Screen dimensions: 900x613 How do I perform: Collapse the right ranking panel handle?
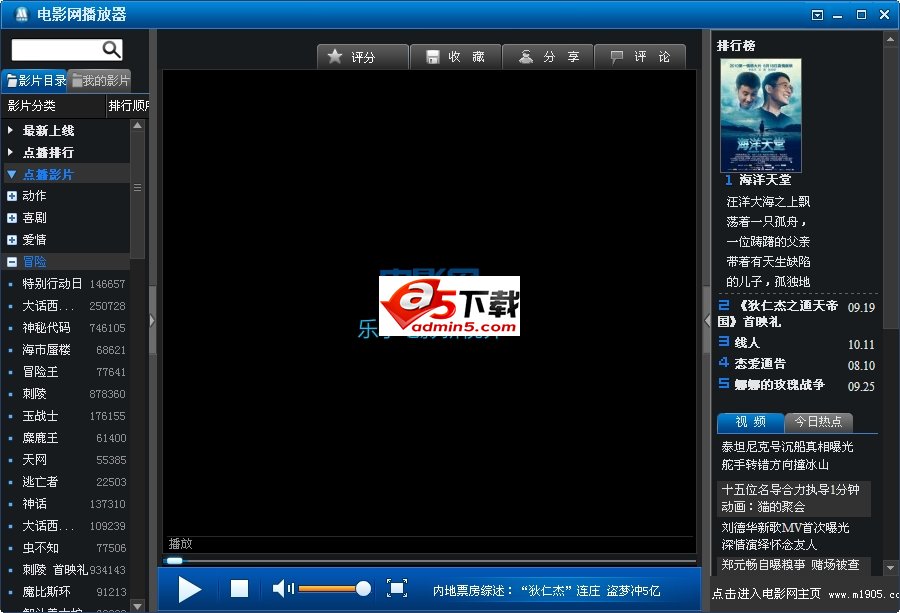pos(707,320)
